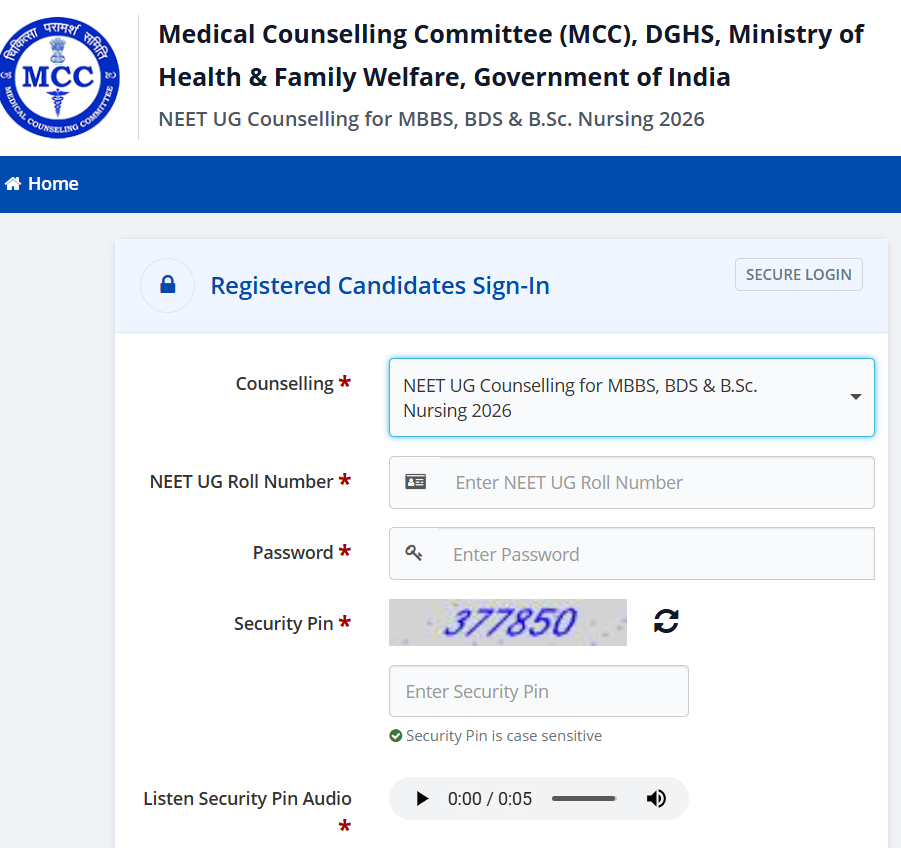Screen dimensions: 901x848
Task: Click the house icon beside Home
Action: coord(13,183)
